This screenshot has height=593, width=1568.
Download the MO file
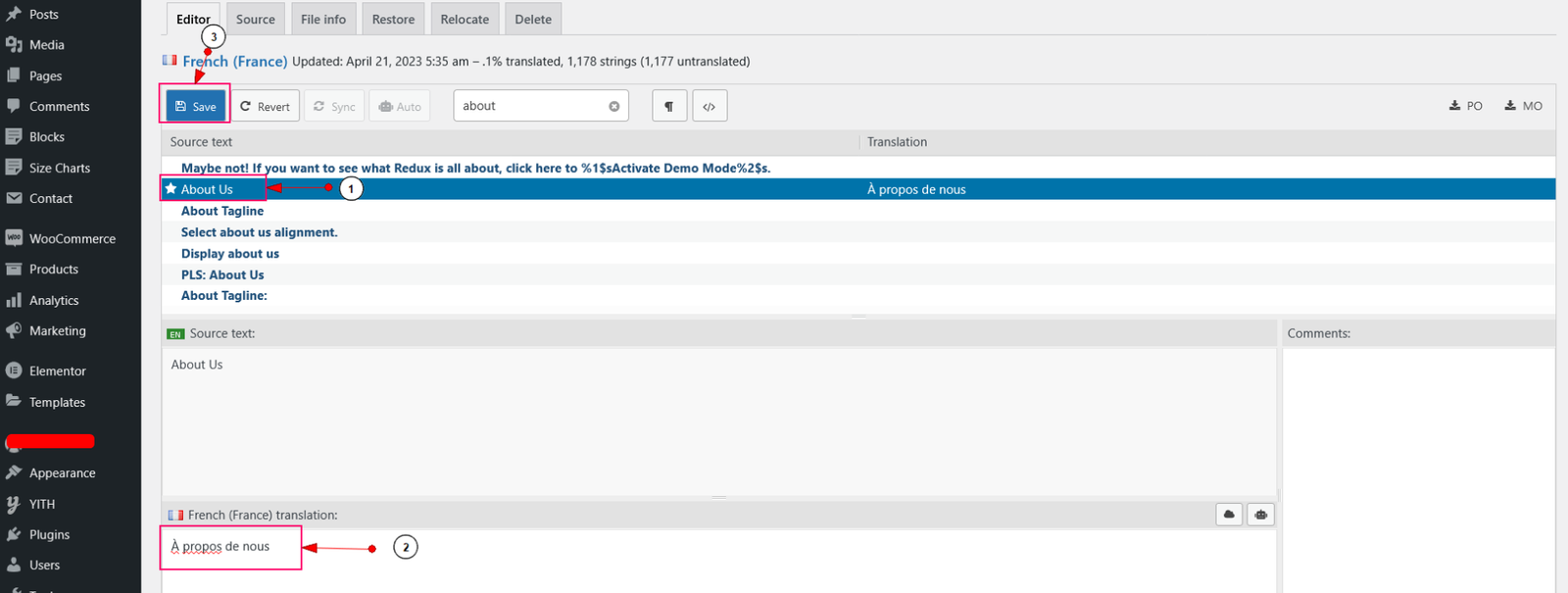(x=1524, y=106)
